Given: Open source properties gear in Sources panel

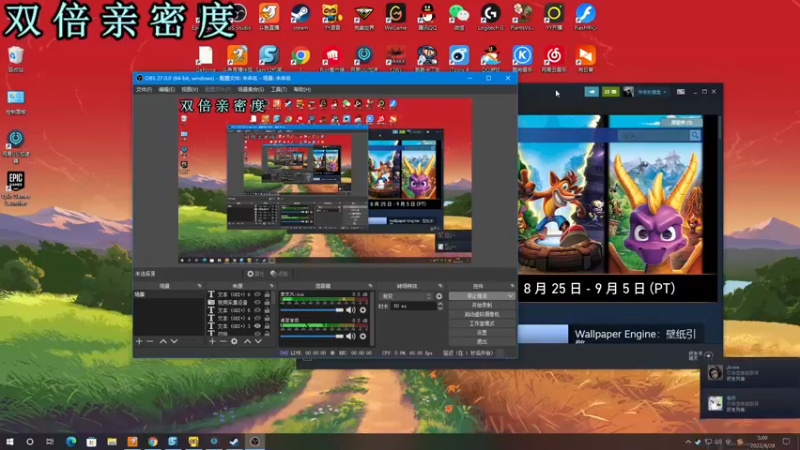Looking at the screenshot, I should [x=234, y=341].
